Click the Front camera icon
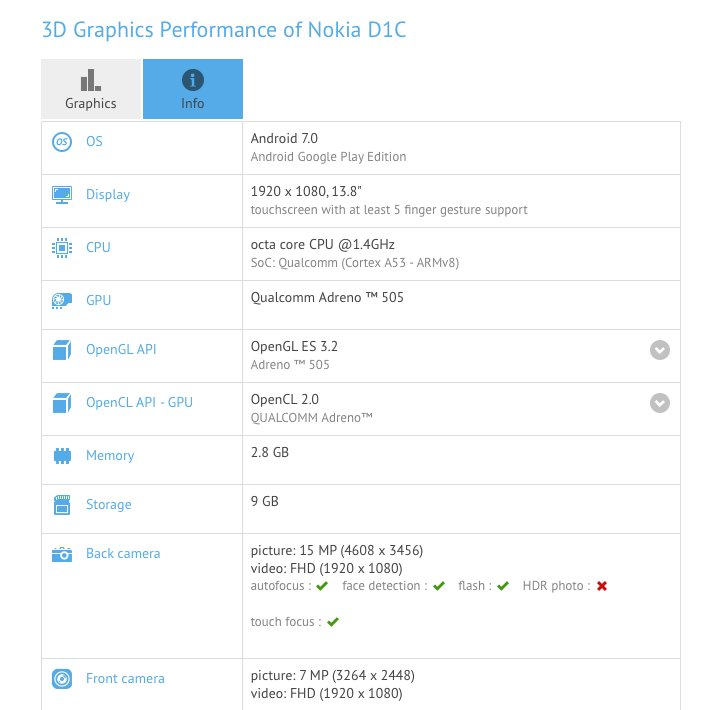Viewport: 716px width, 710px height. 62,679
